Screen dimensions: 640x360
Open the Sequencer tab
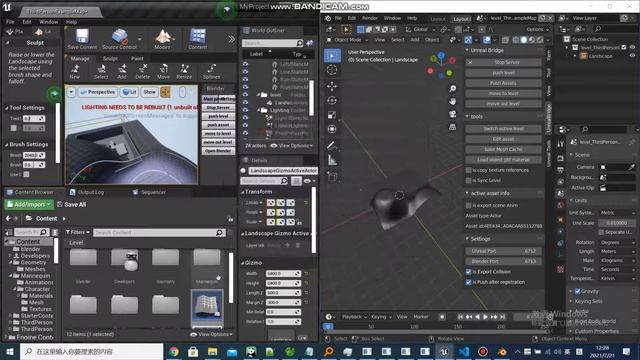coord(149,192)
